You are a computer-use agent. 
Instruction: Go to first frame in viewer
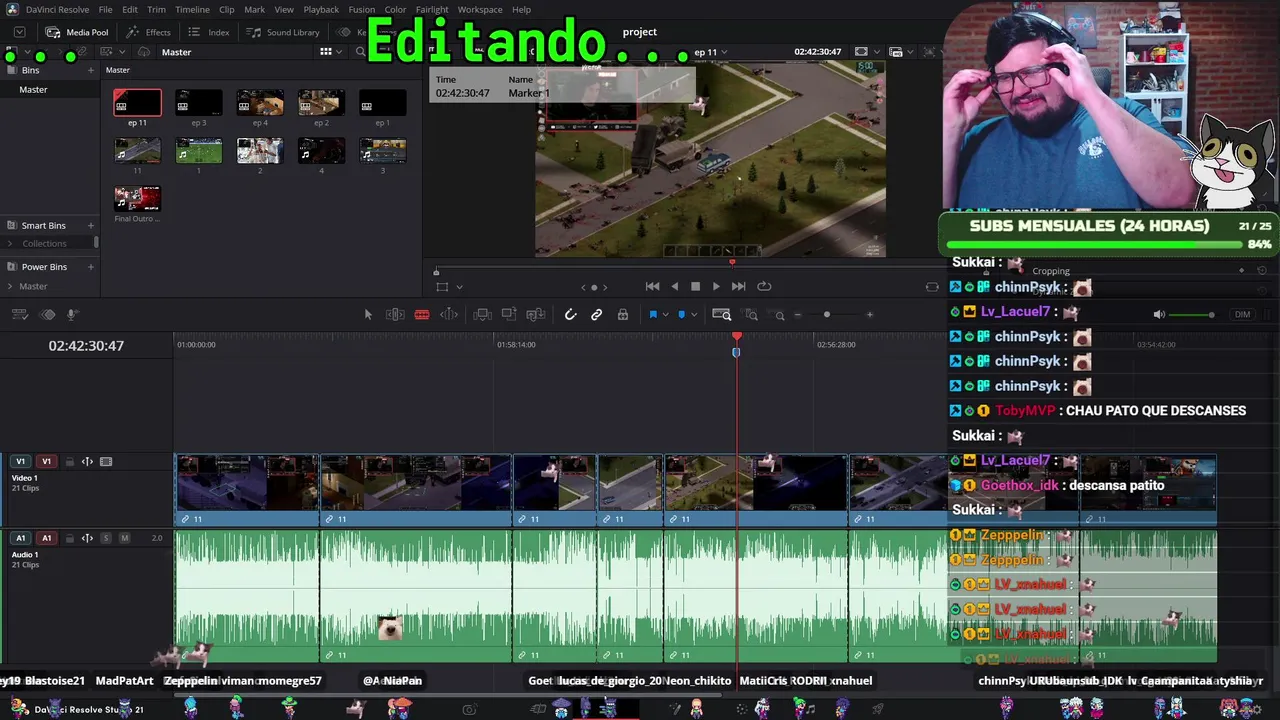652,286
